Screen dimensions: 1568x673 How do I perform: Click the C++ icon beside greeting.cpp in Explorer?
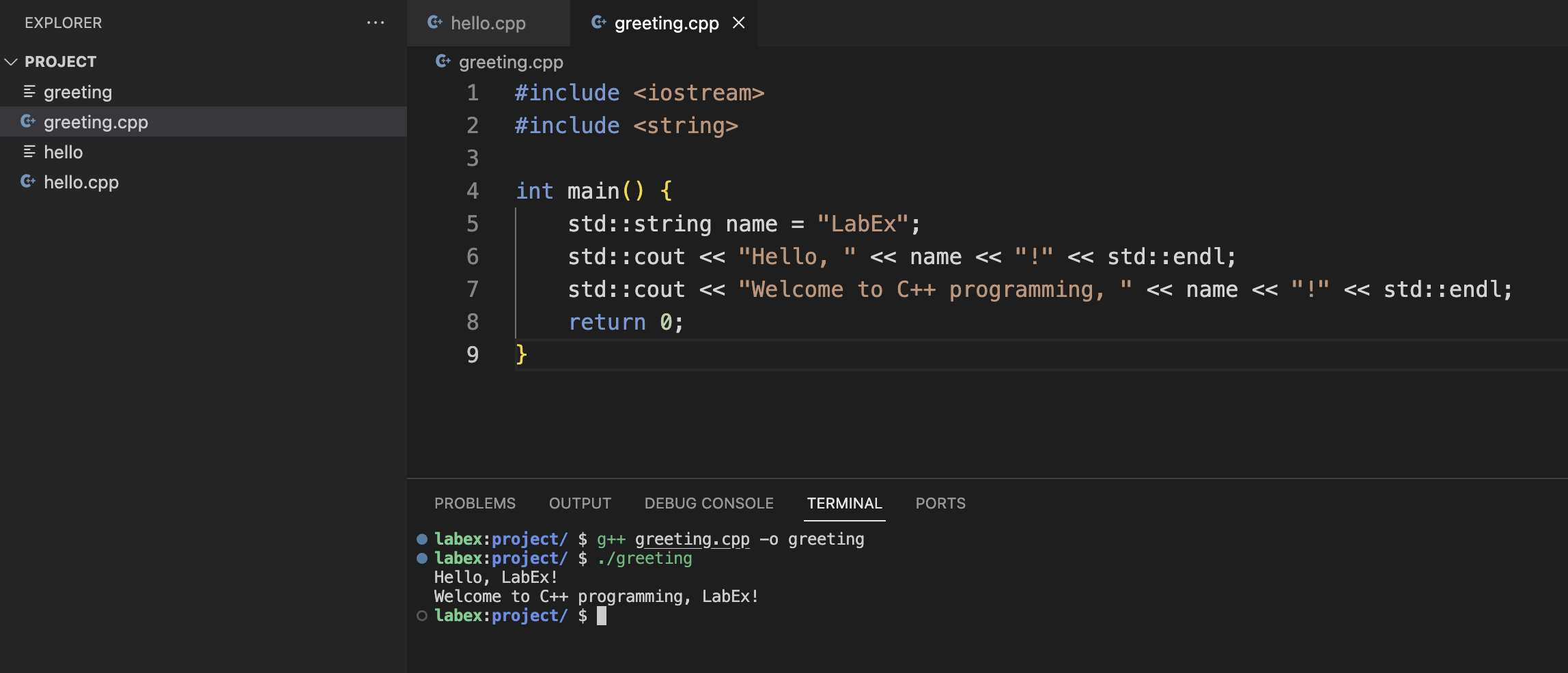pyautogui.click(x=28, y=121)
